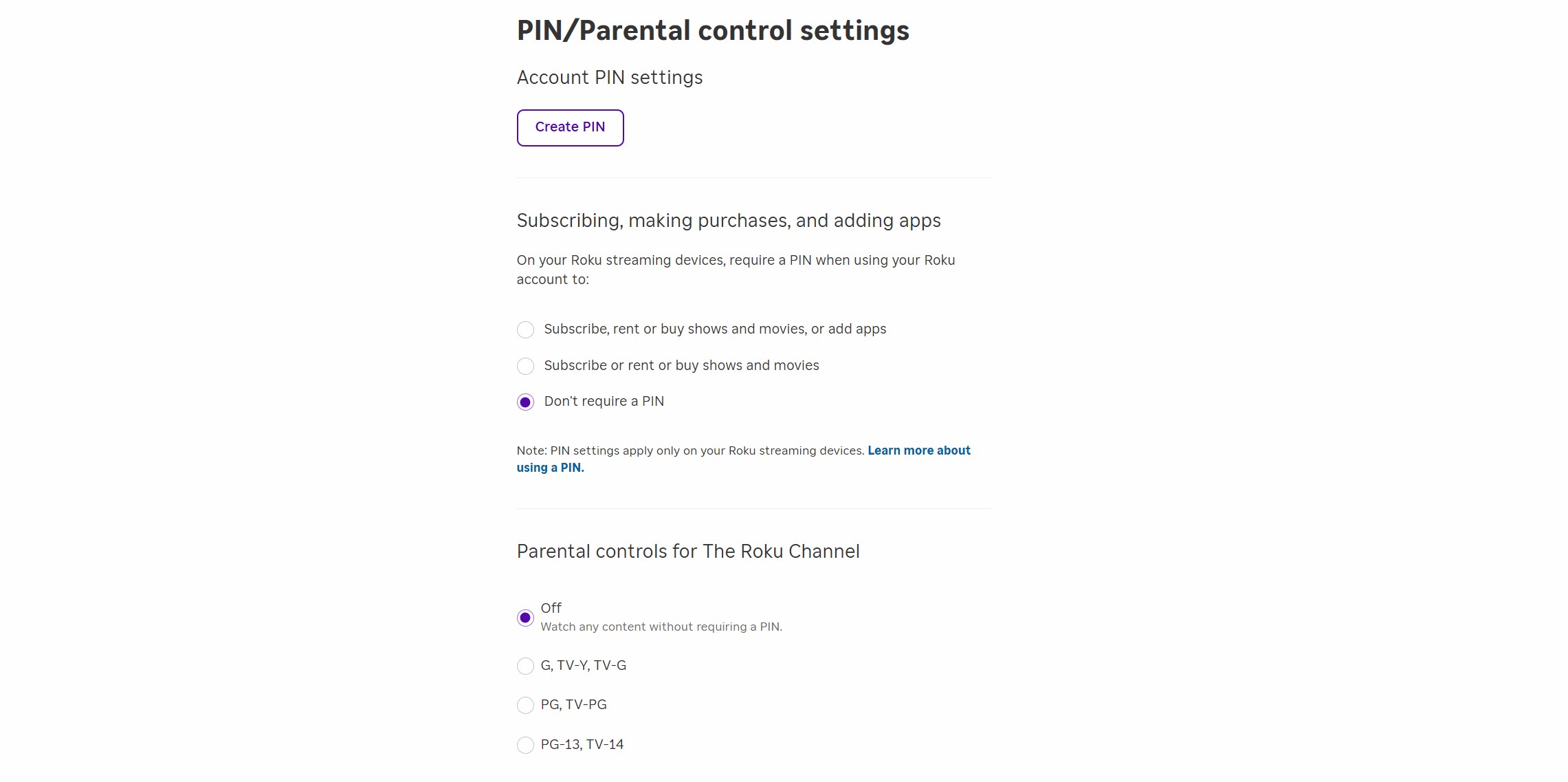The width and height of the screenshot is (1568, 782).
Task: Click the note about PIN settings text
Action: click(689, 450)
